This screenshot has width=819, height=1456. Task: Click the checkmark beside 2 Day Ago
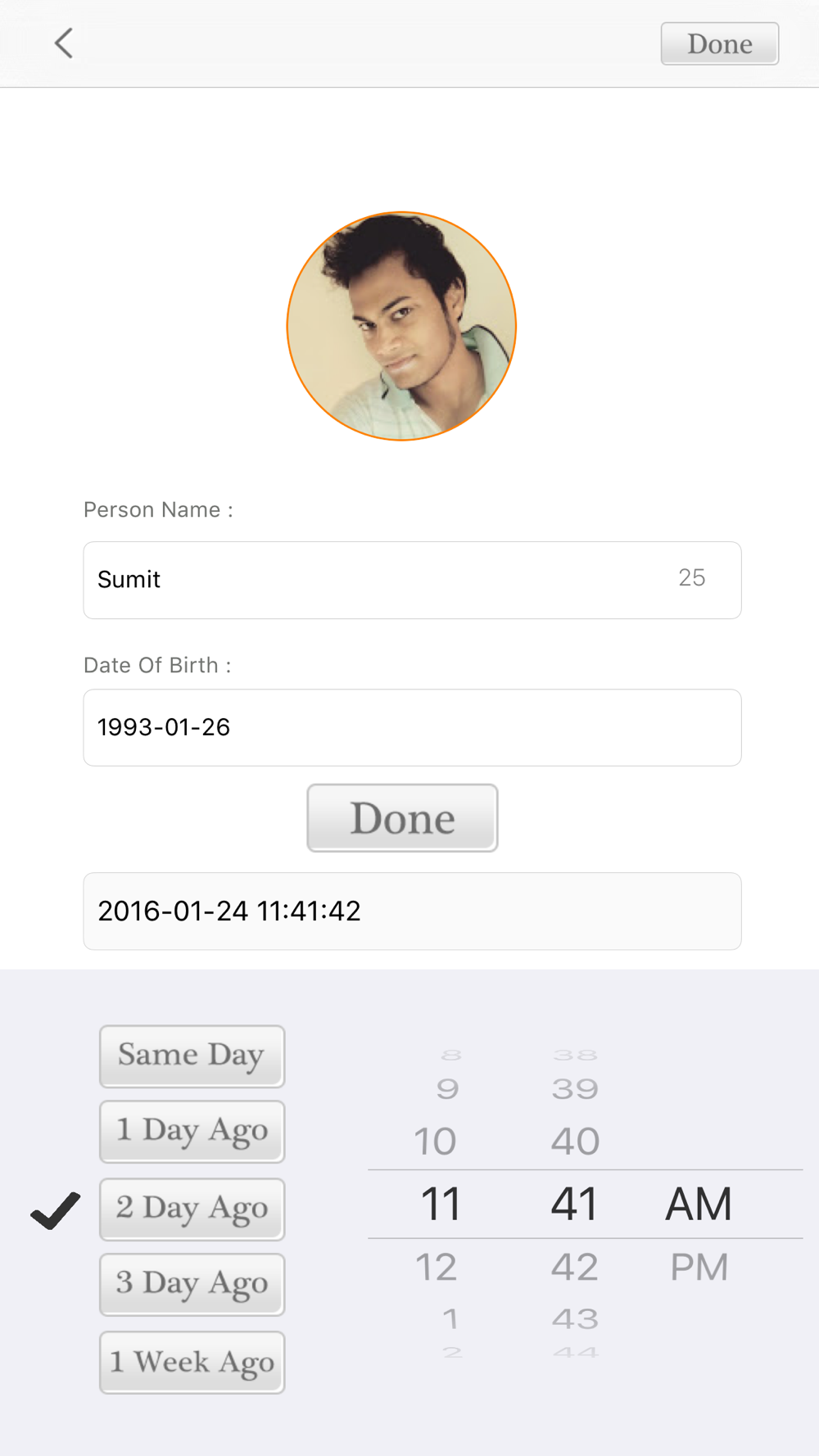click(x=56, y=1210)
